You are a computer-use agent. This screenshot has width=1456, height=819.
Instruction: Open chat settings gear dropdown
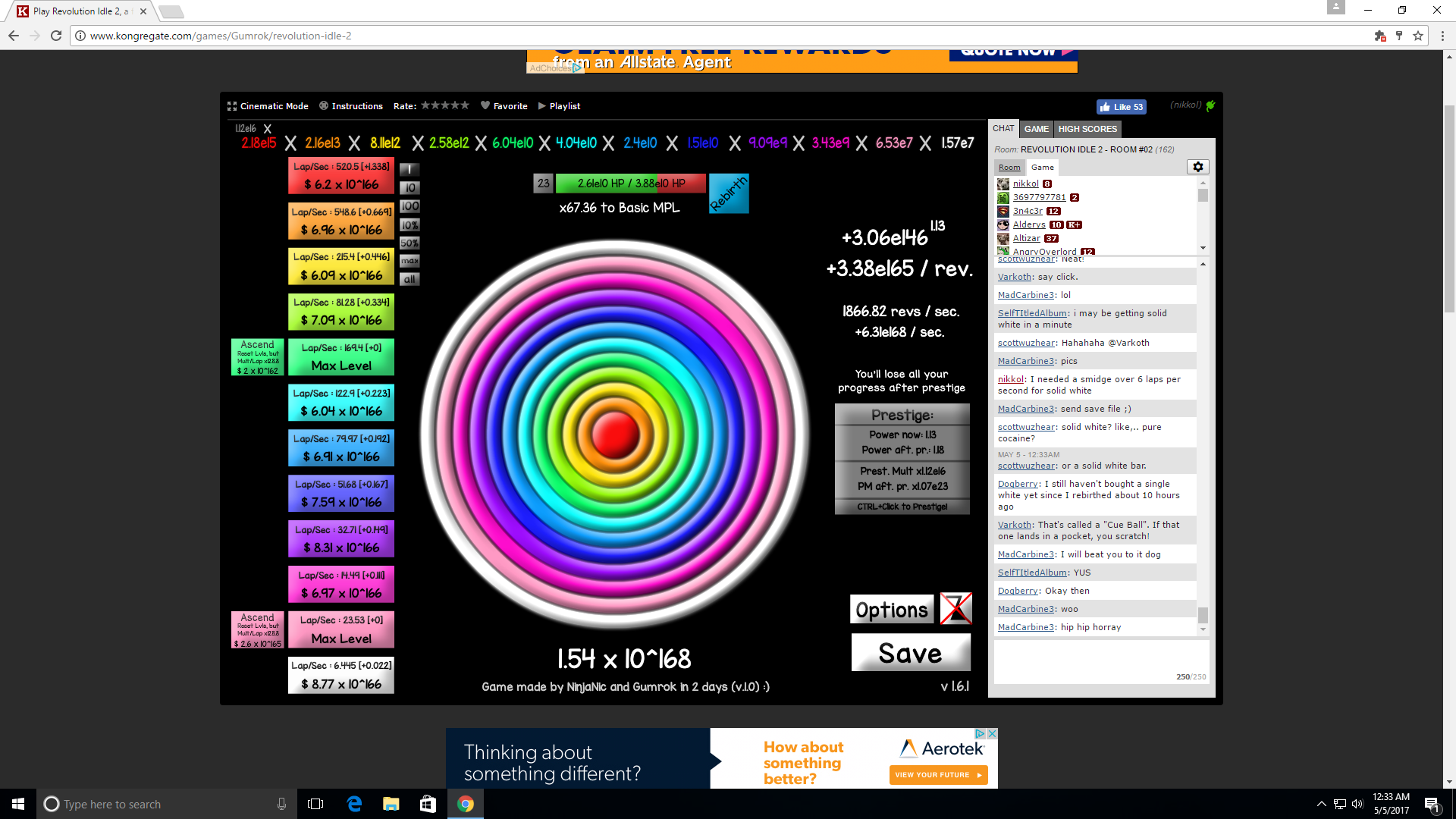pyautogui.click(x=1197, y=167)
